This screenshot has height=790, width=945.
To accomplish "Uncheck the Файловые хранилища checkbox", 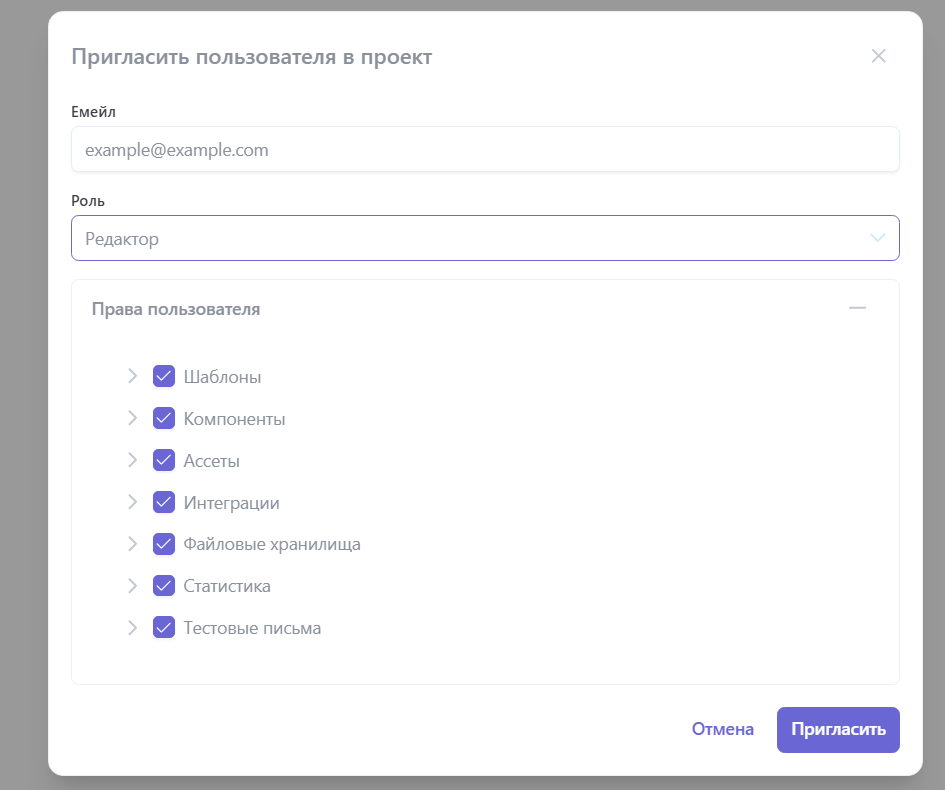I will pyautogui.click(x=164, y=544).
